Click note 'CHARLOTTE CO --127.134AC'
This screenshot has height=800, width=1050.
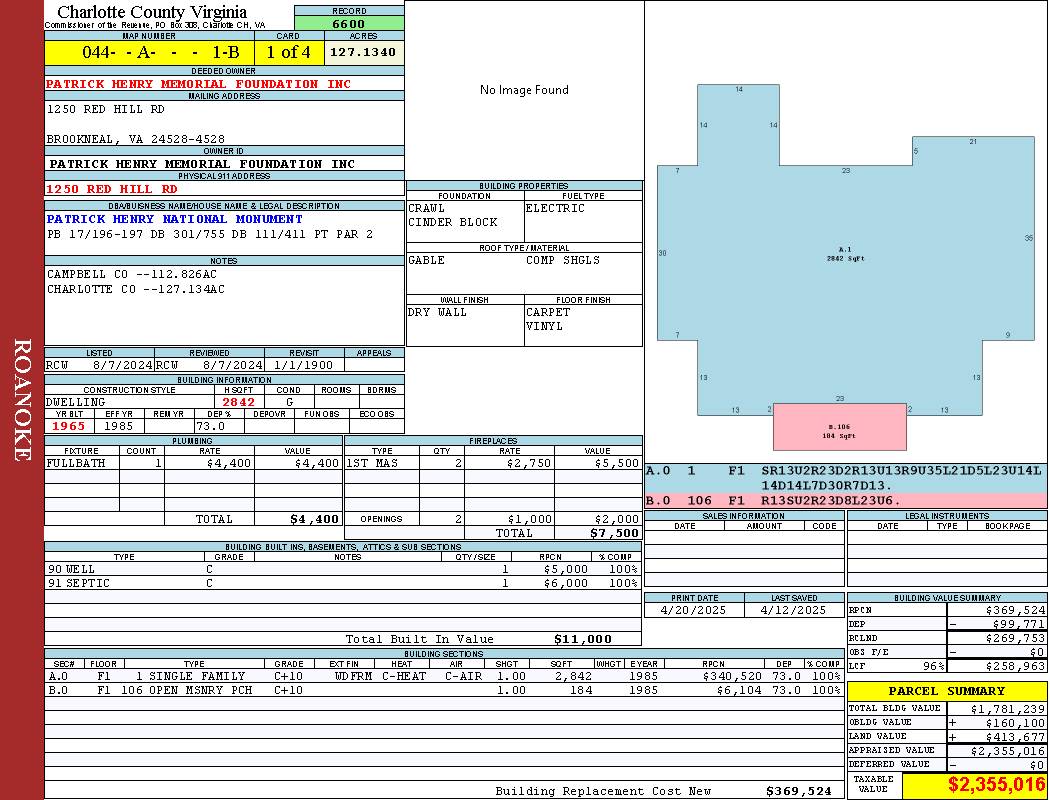136,289
